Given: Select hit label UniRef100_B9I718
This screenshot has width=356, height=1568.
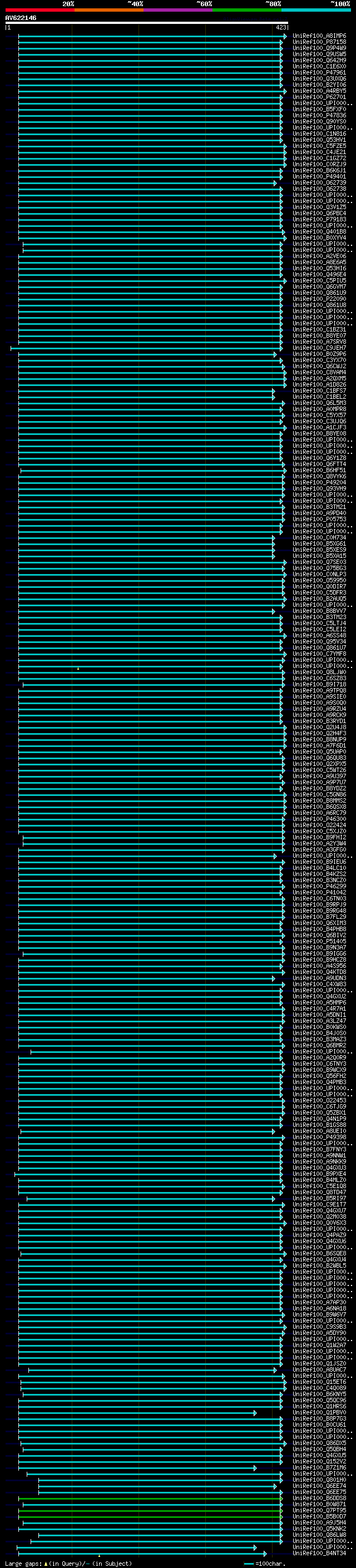Looking at the screenshot, I should point(319,684).
